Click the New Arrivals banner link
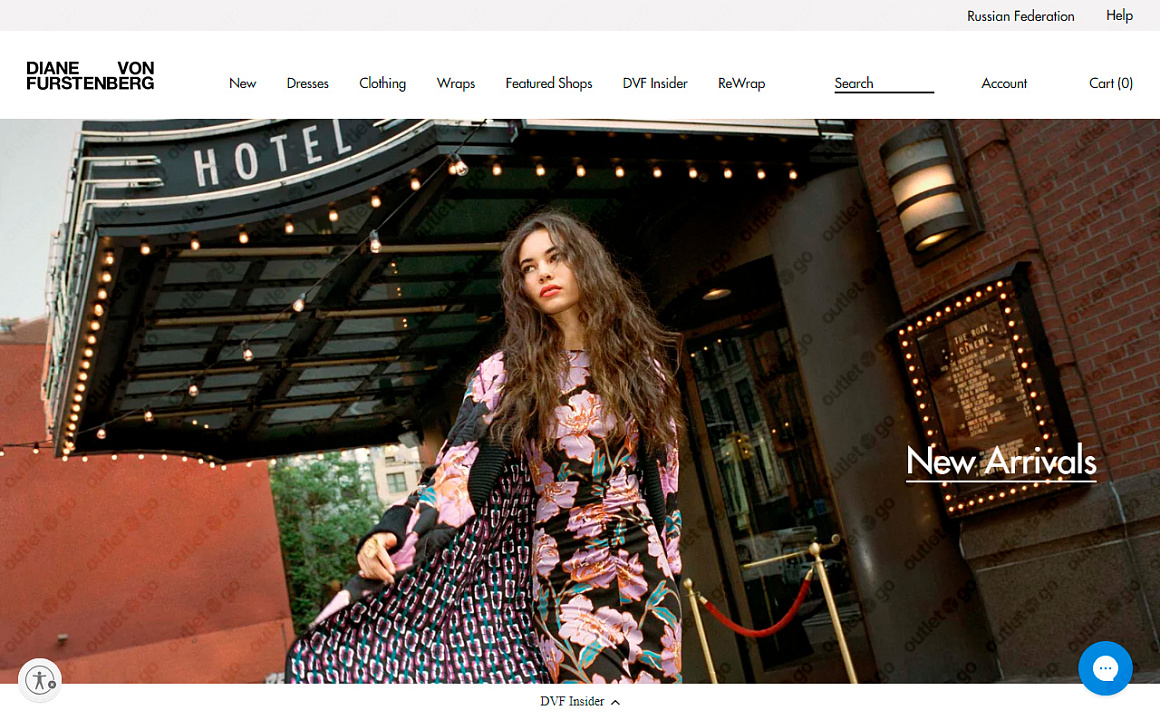Image resolution: width=1160 pixels, height=720 pixels. coord(1000,461)
